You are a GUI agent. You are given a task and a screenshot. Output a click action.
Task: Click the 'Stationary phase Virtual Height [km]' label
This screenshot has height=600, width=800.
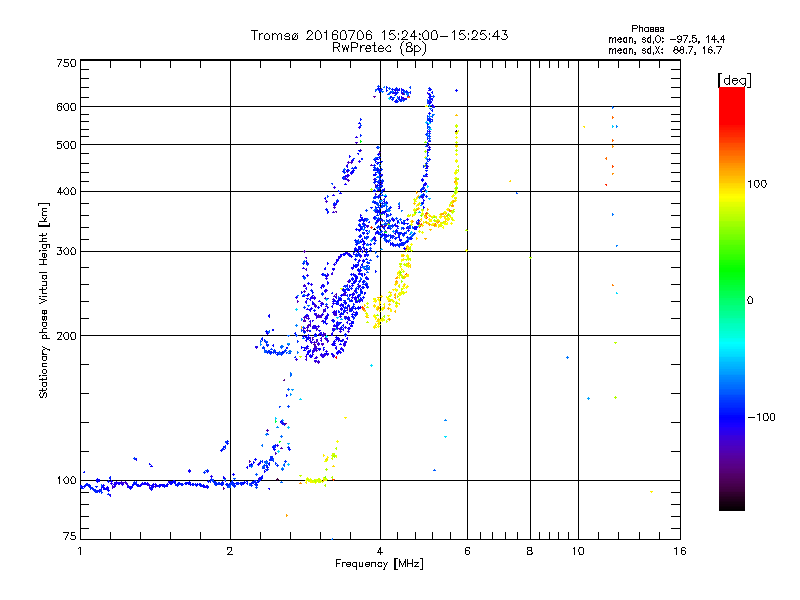pos(44,301)
